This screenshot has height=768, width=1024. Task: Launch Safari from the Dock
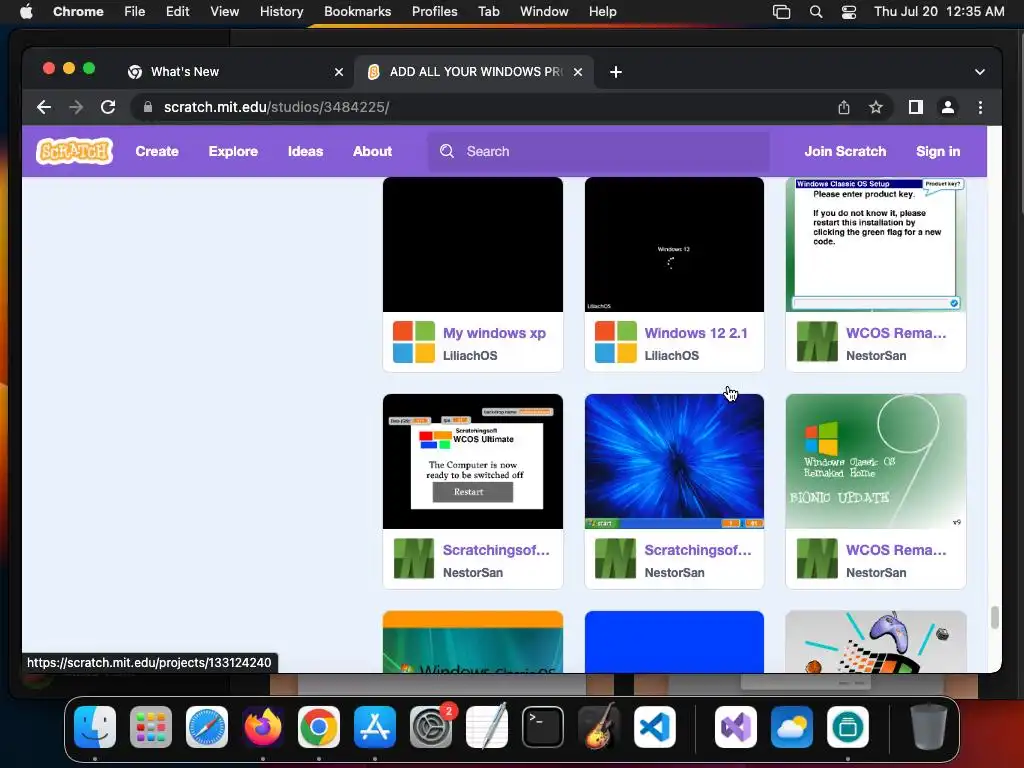pyautogui.click(x=207, y=727)
